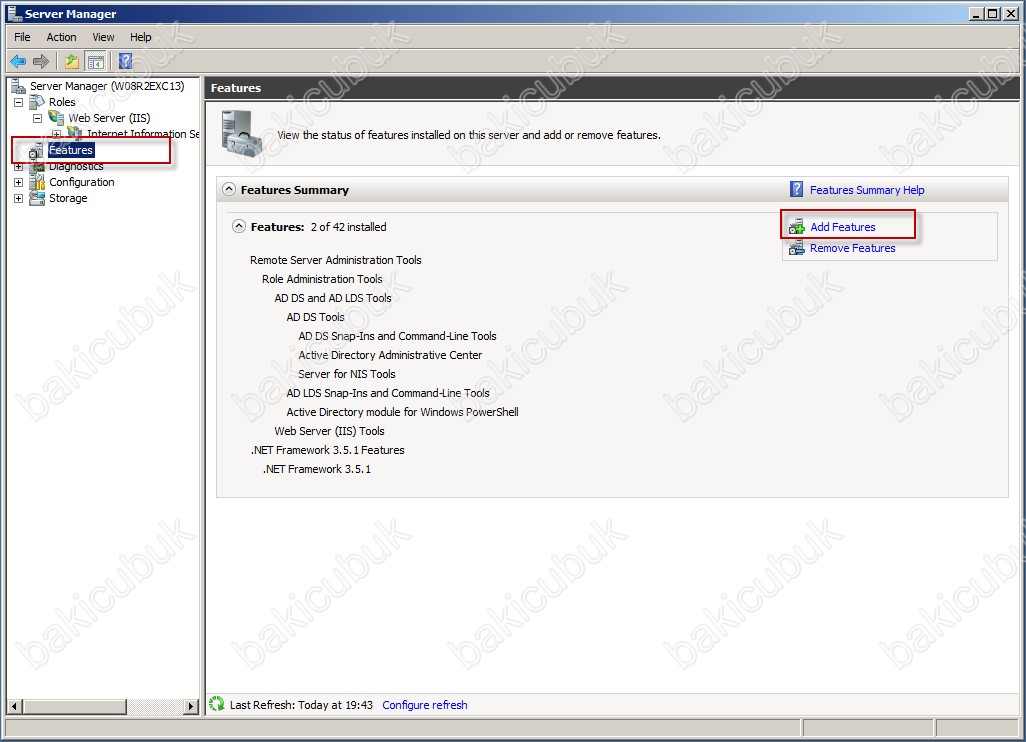Screen dimensions: 1026x742
Task: Click the Features node icon in tree
Action: pyautogui.click(x=37, y=150)
